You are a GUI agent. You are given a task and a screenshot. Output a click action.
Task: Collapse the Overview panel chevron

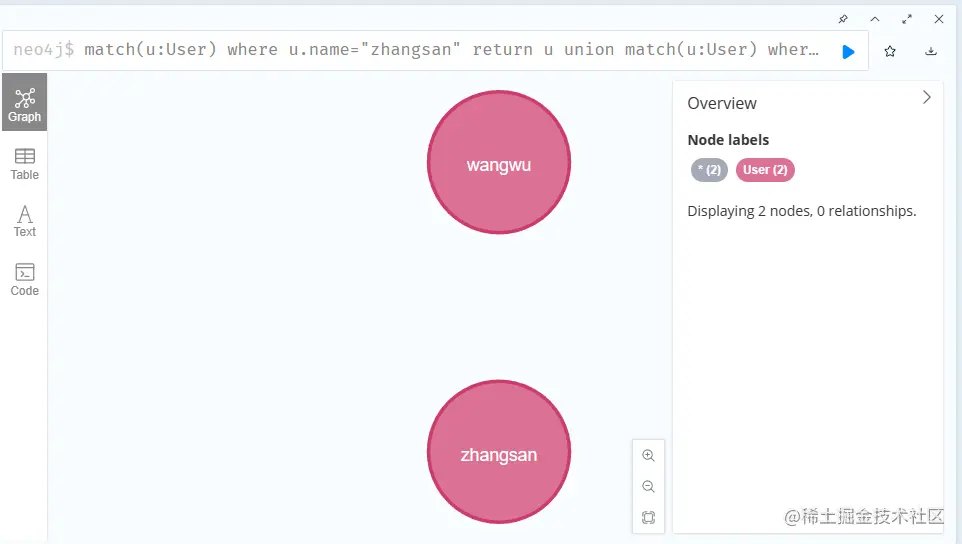[x=927, y=98]
